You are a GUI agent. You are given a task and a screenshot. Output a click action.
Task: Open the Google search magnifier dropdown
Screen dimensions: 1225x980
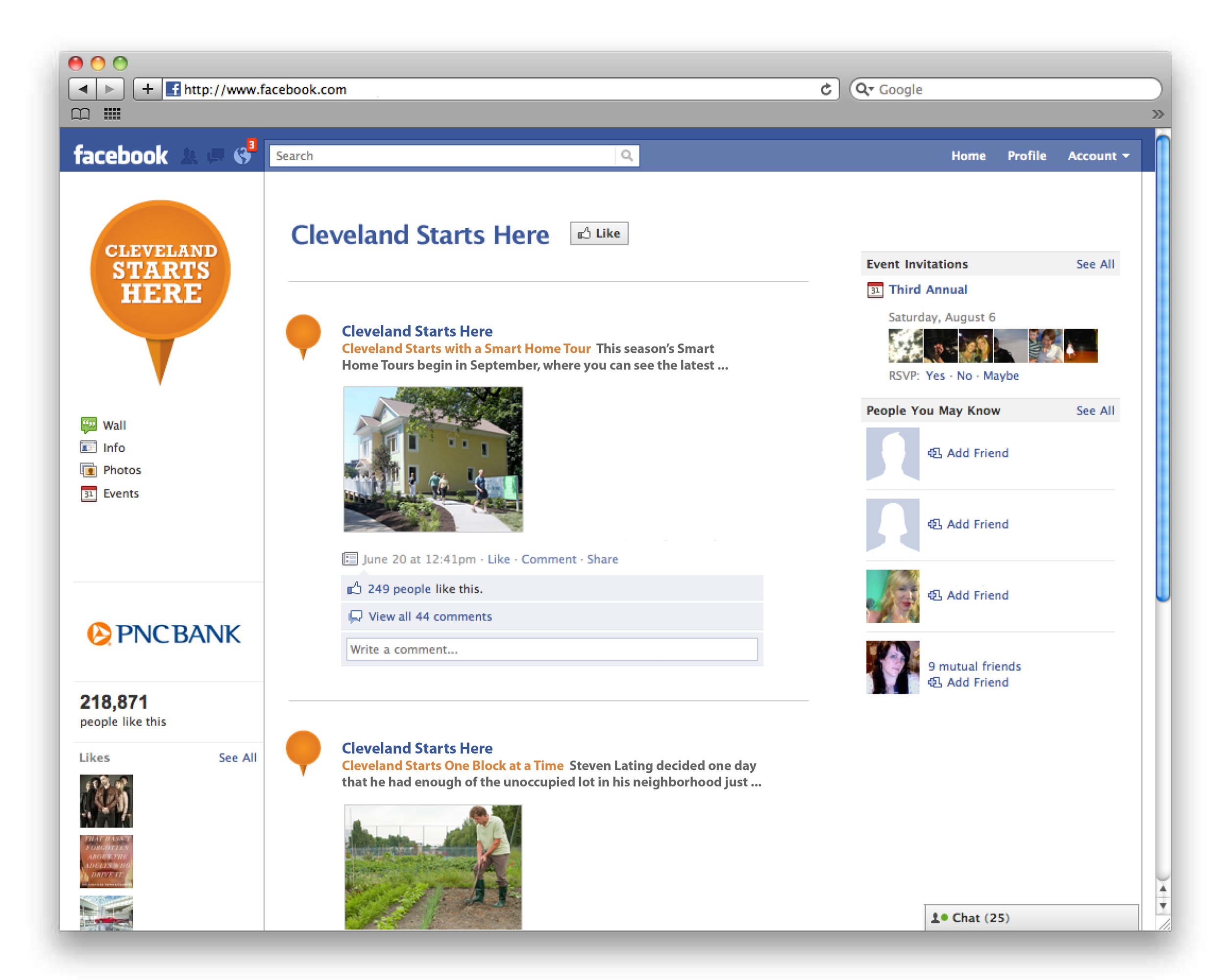[864, 89]
